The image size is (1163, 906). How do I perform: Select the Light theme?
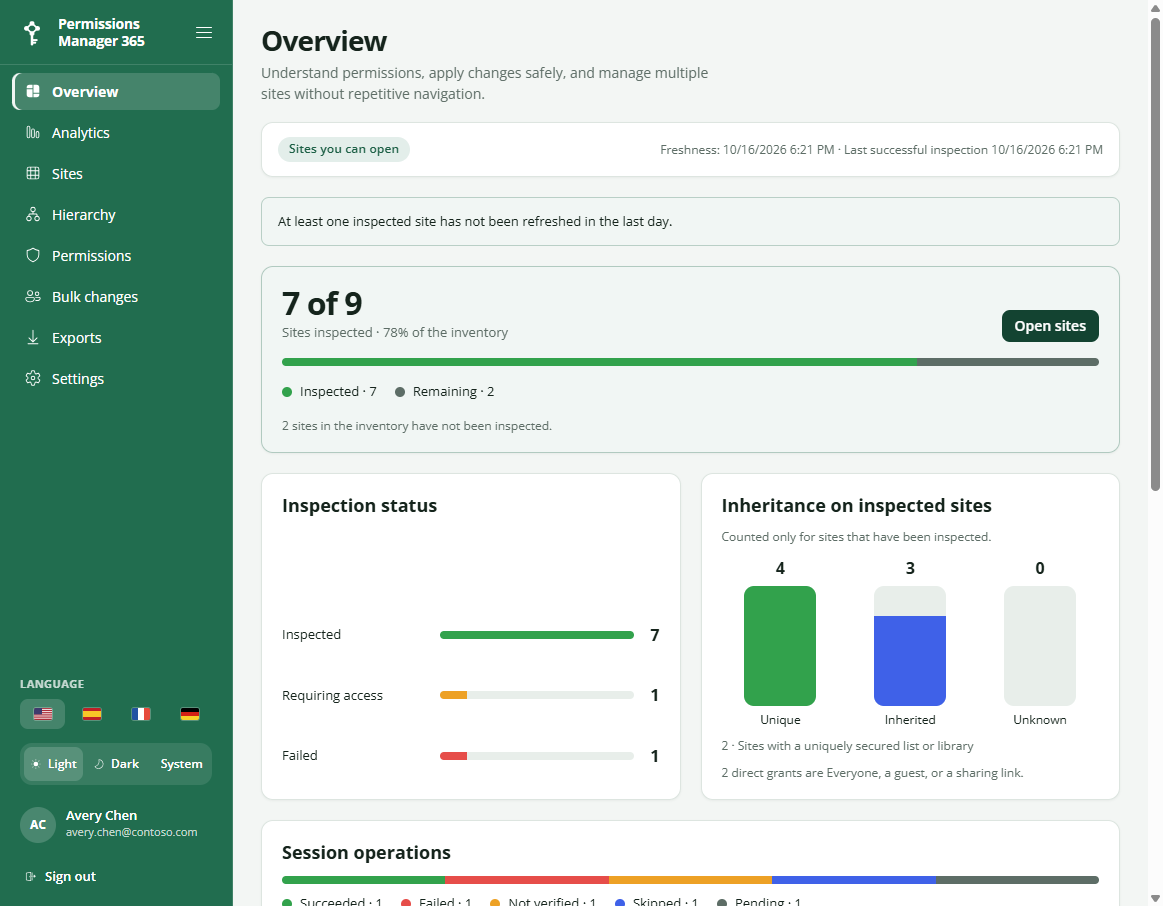coord(53,764)
